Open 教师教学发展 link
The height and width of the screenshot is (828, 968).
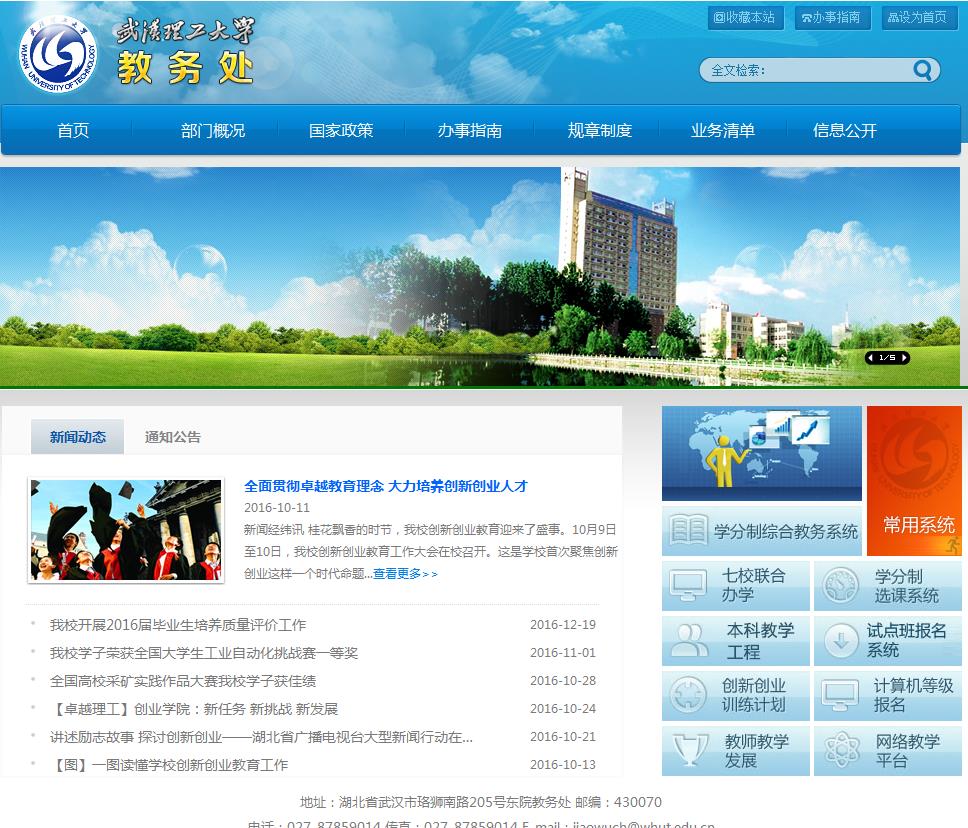coord(735,750)
